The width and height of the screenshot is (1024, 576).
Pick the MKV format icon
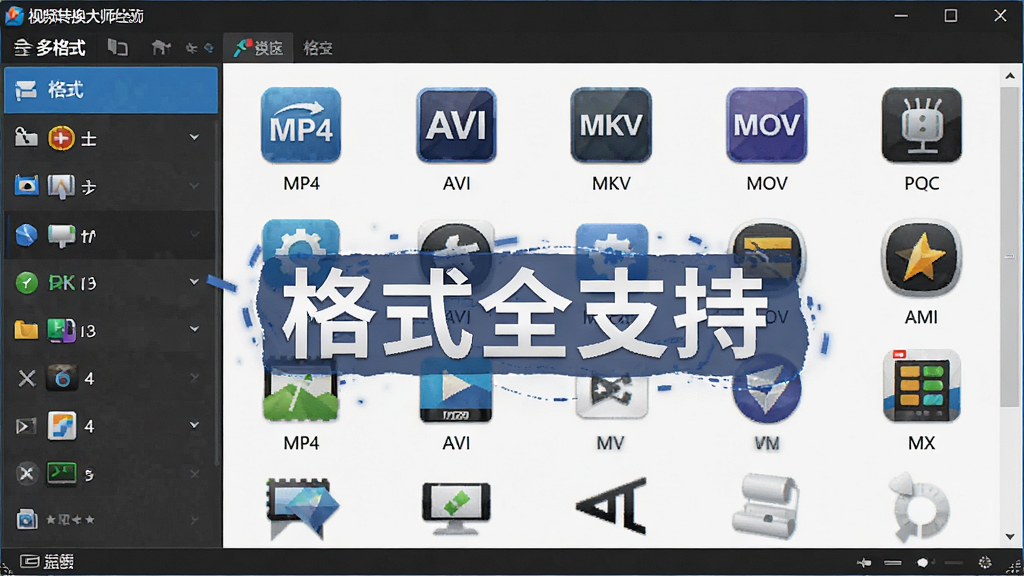point(611,125)
